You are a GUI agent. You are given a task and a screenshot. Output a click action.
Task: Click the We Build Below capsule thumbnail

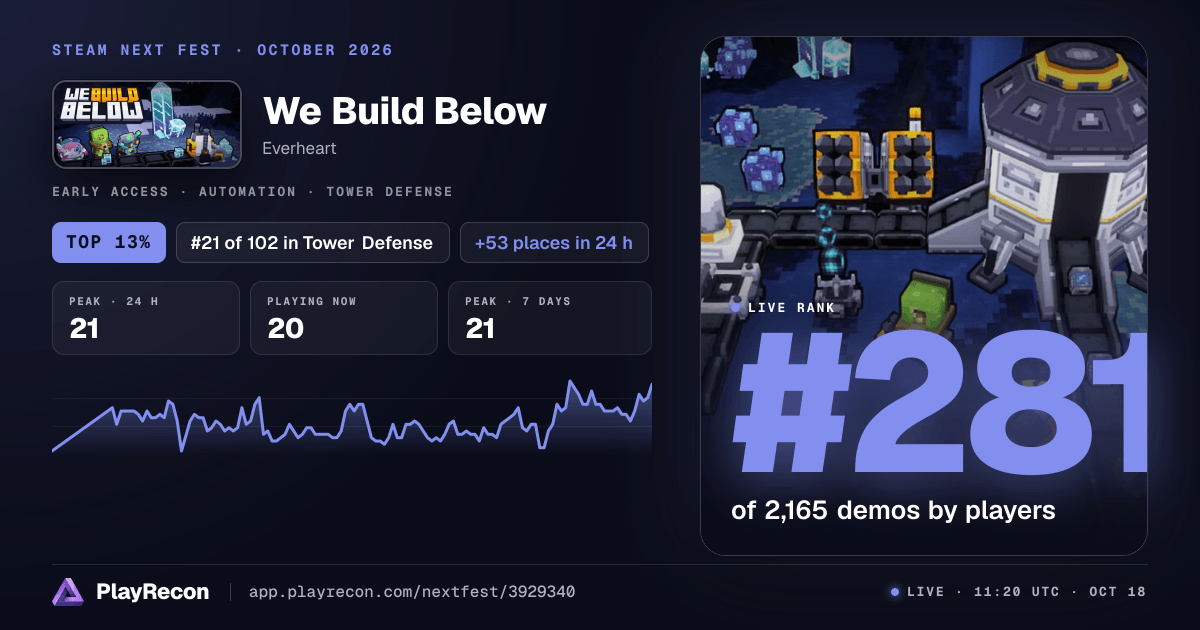[146, 124]
